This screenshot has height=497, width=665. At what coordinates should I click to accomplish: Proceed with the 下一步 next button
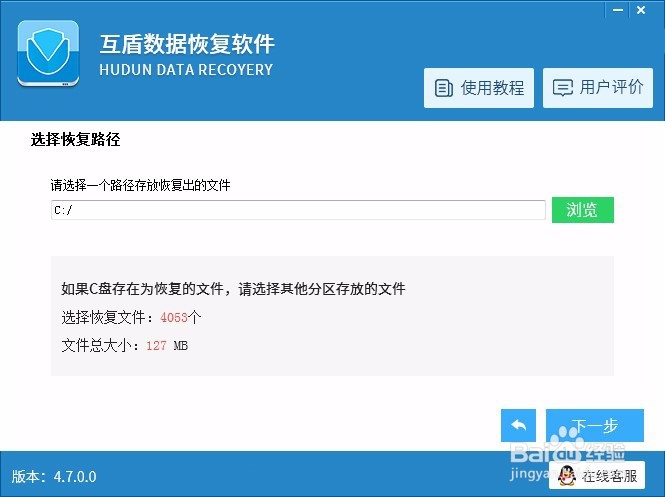[x=595, y=425]
